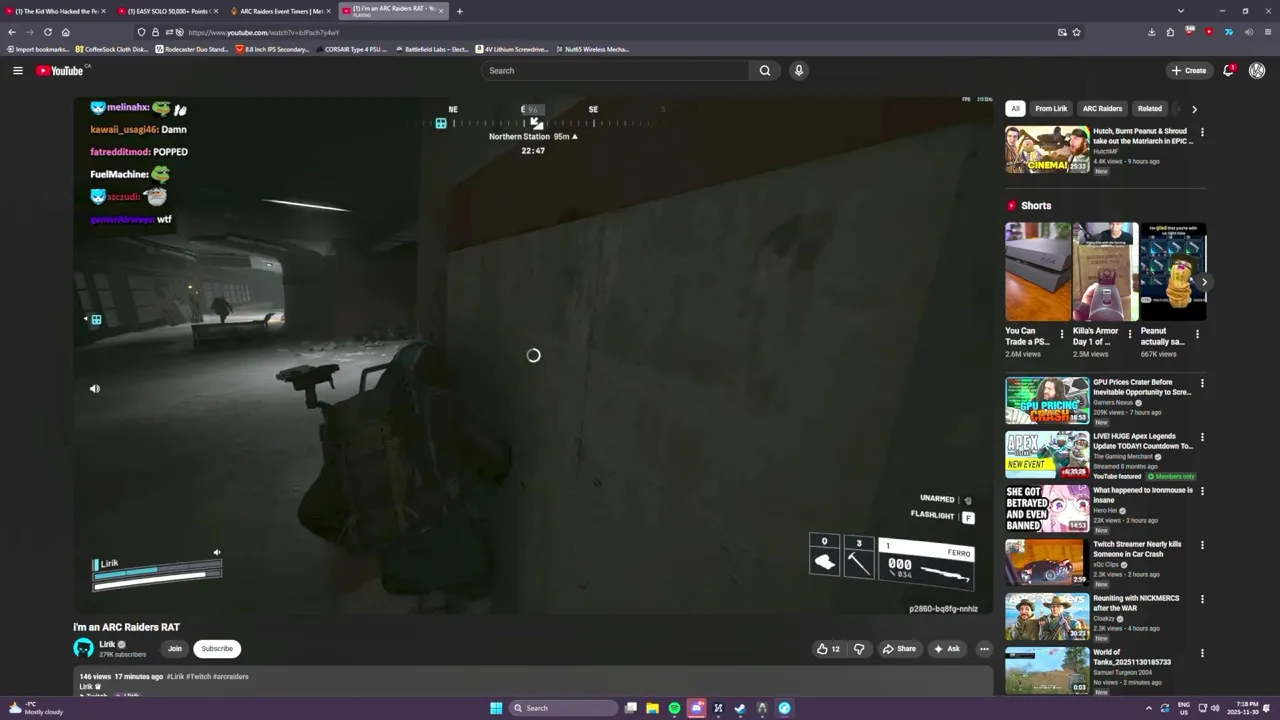Viewport: 1280px width, 720px height.
Task: Open Spotify from the taskbar
Action: (x=674, y=708)
